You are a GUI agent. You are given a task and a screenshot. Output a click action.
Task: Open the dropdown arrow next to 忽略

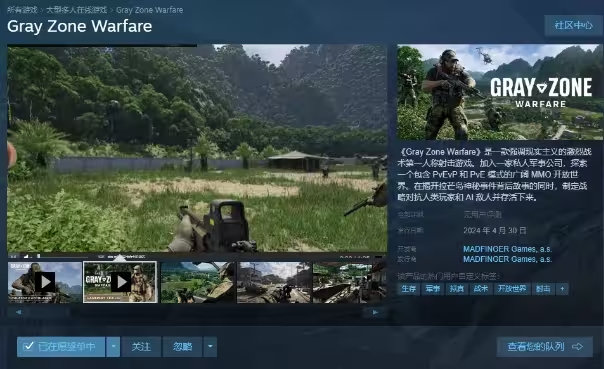pyautogui.click(x=210, y=347)
